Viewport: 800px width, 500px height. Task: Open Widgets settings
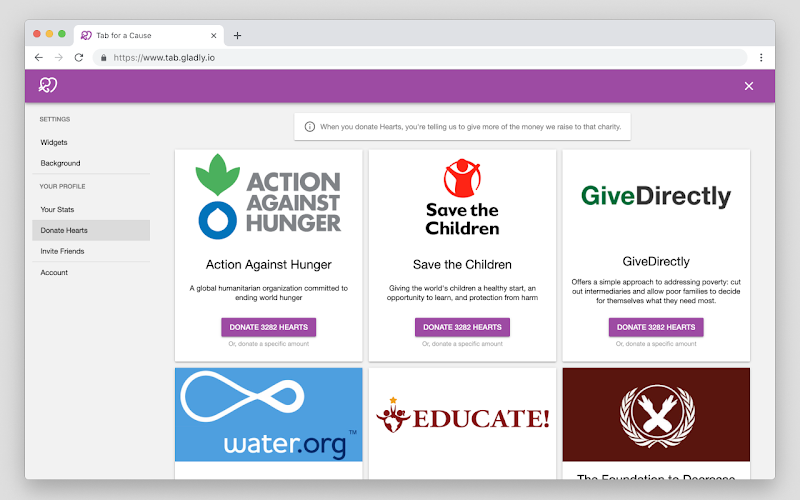pos(54,142)
